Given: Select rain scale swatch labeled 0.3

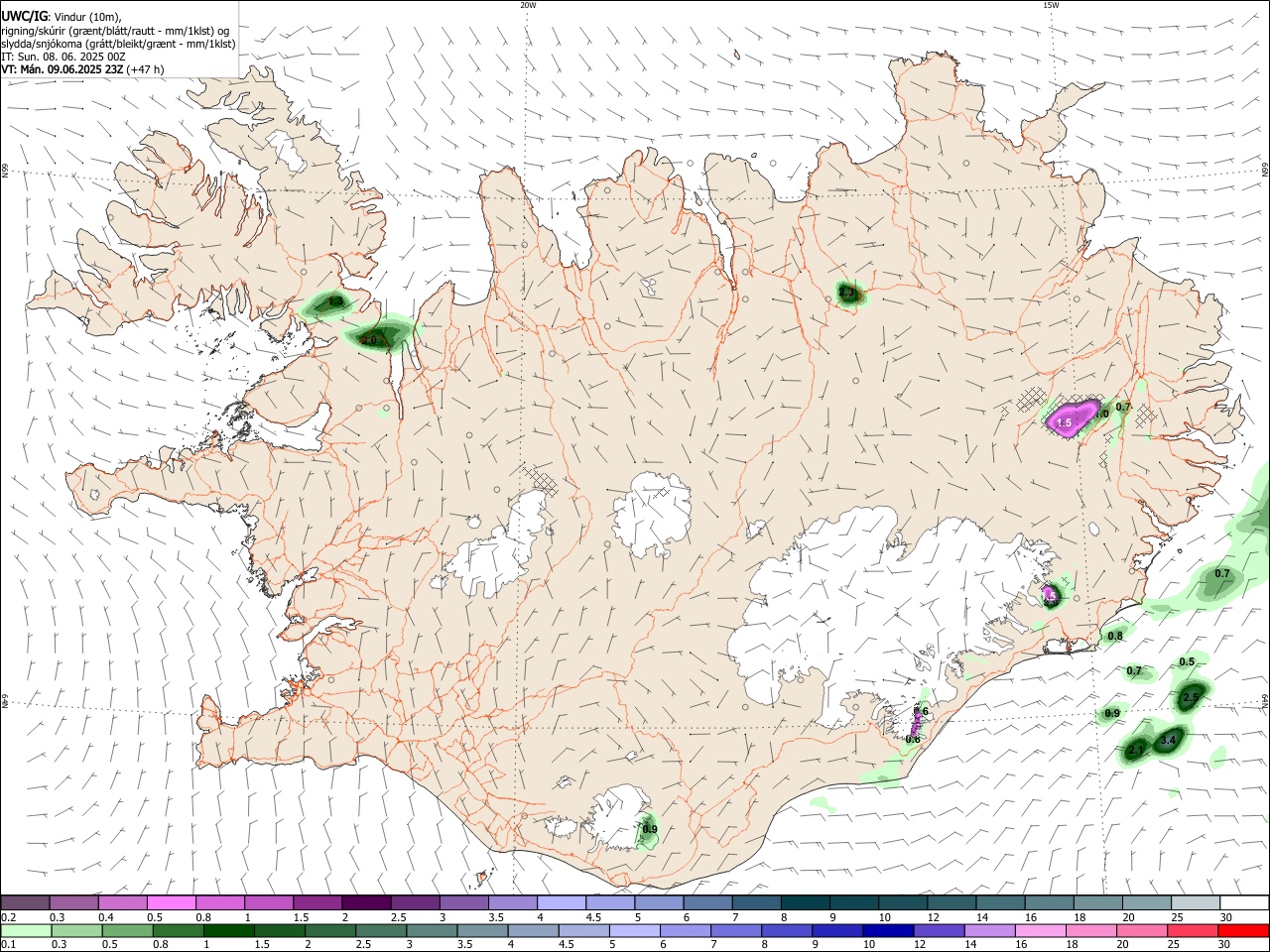Looking at the screenshot, I should click(75, 930).
